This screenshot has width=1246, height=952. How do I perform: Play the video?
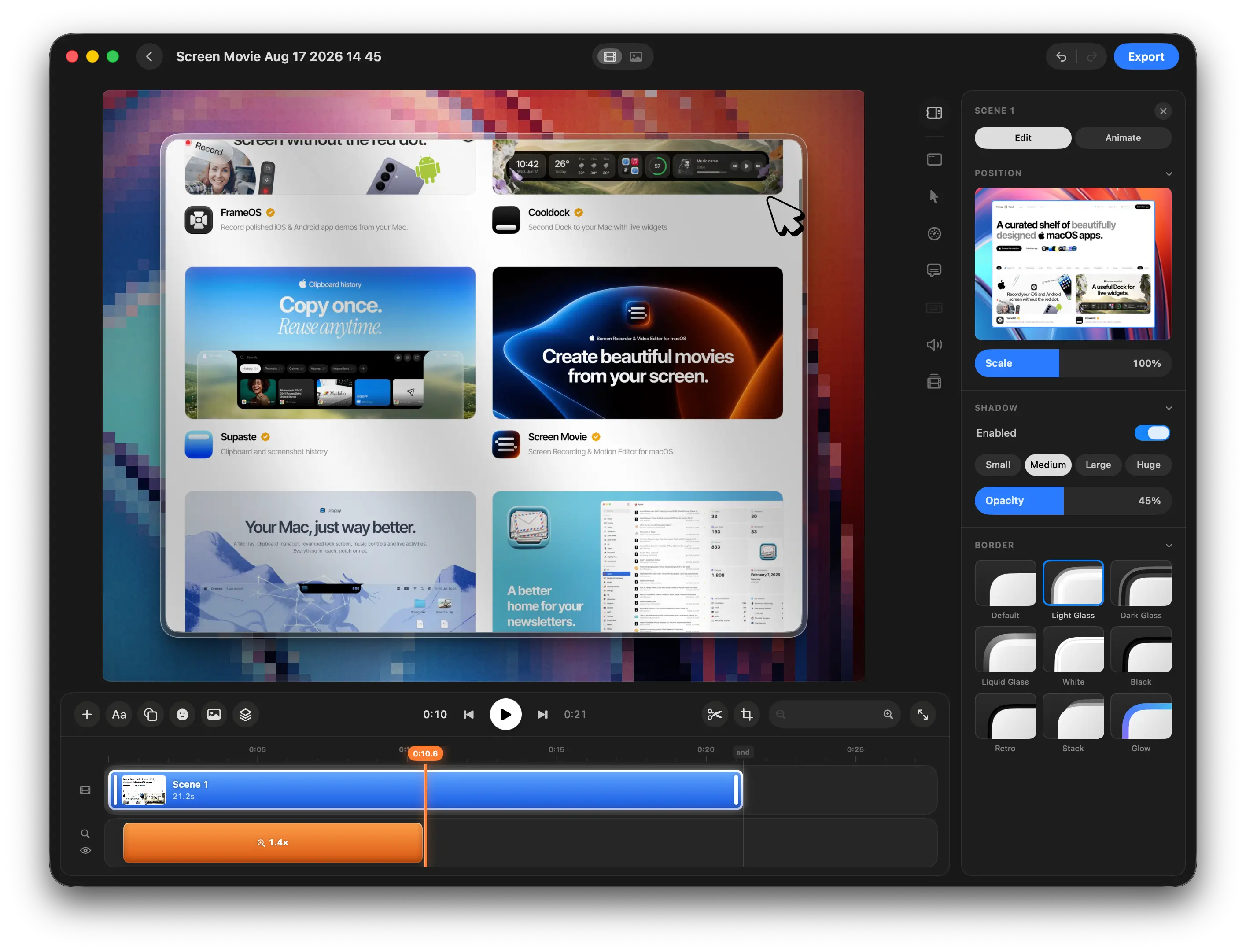point(505,715)
